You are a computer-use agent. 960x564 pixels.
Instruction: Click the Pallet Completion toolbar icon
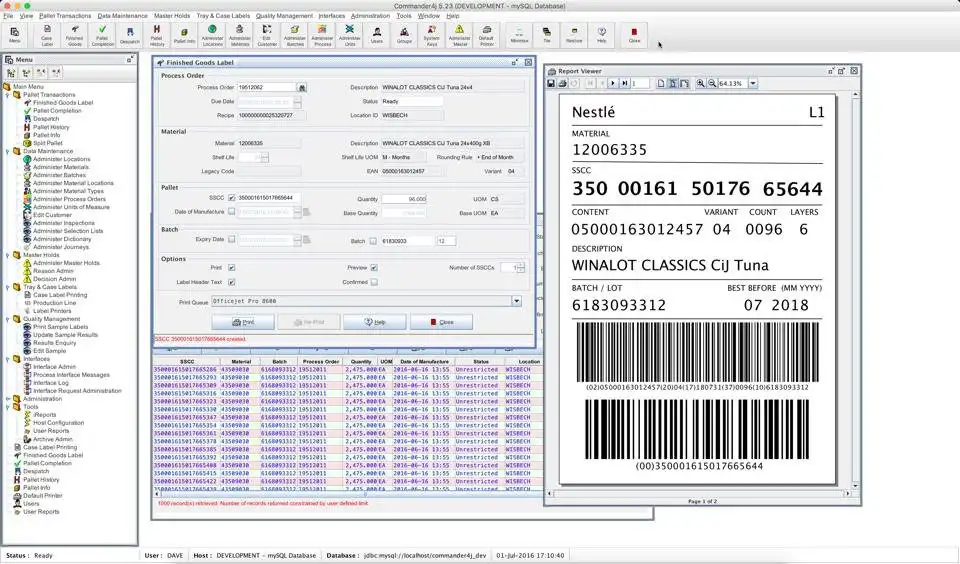[102, 36]
